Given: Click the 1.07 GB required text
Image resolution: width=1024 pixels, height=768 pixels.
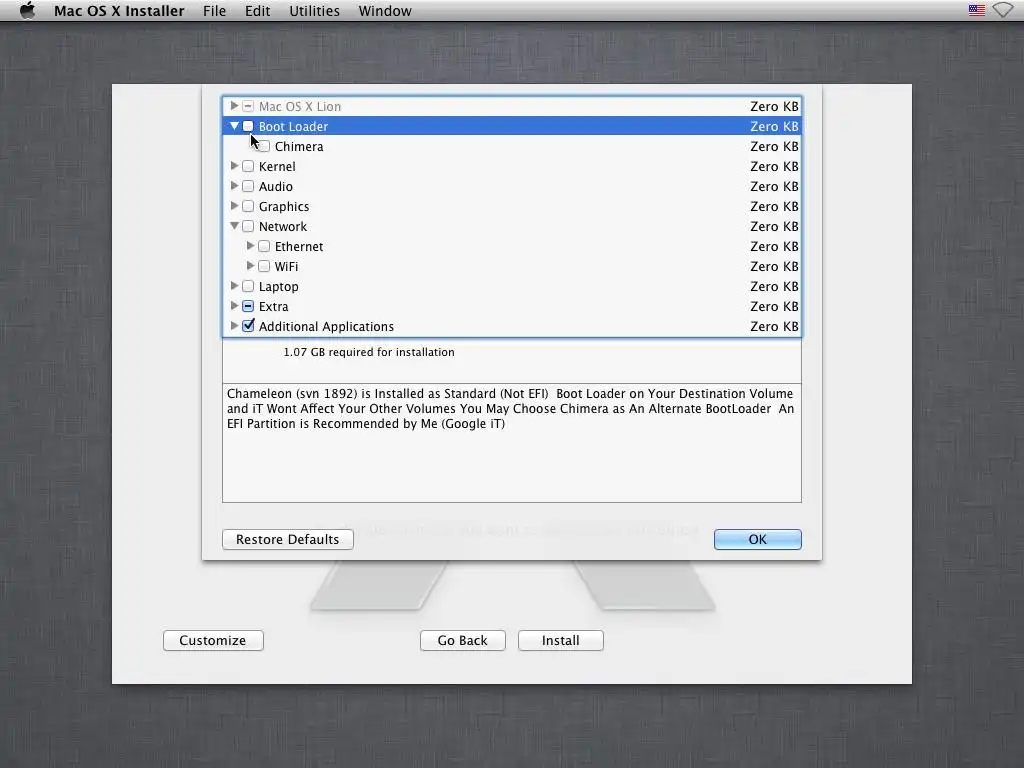Looking at the screenshot, I should 369,352.
